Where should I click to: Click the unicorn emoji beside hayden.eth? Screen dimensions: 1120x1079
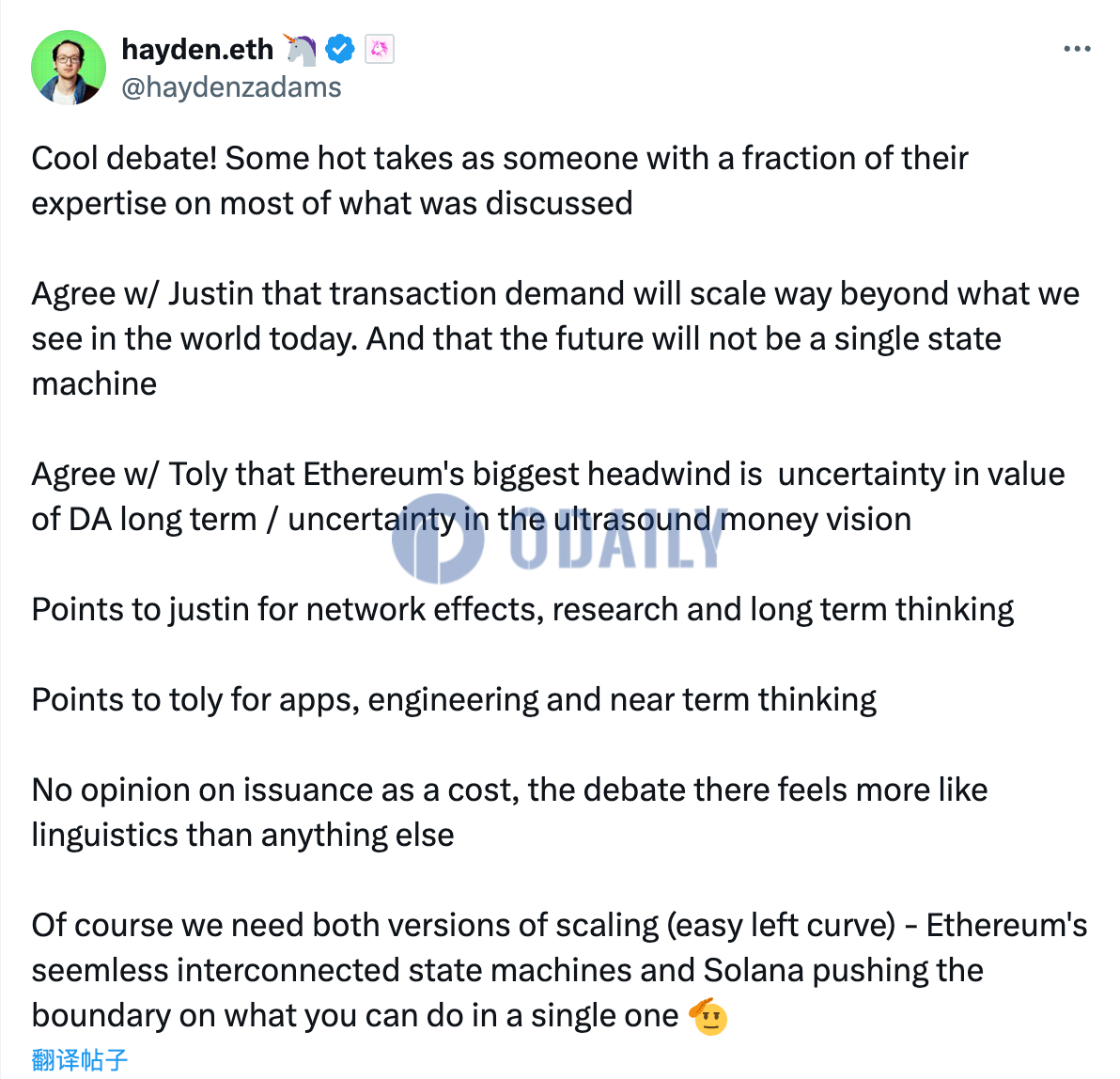(x=300, y=49)
